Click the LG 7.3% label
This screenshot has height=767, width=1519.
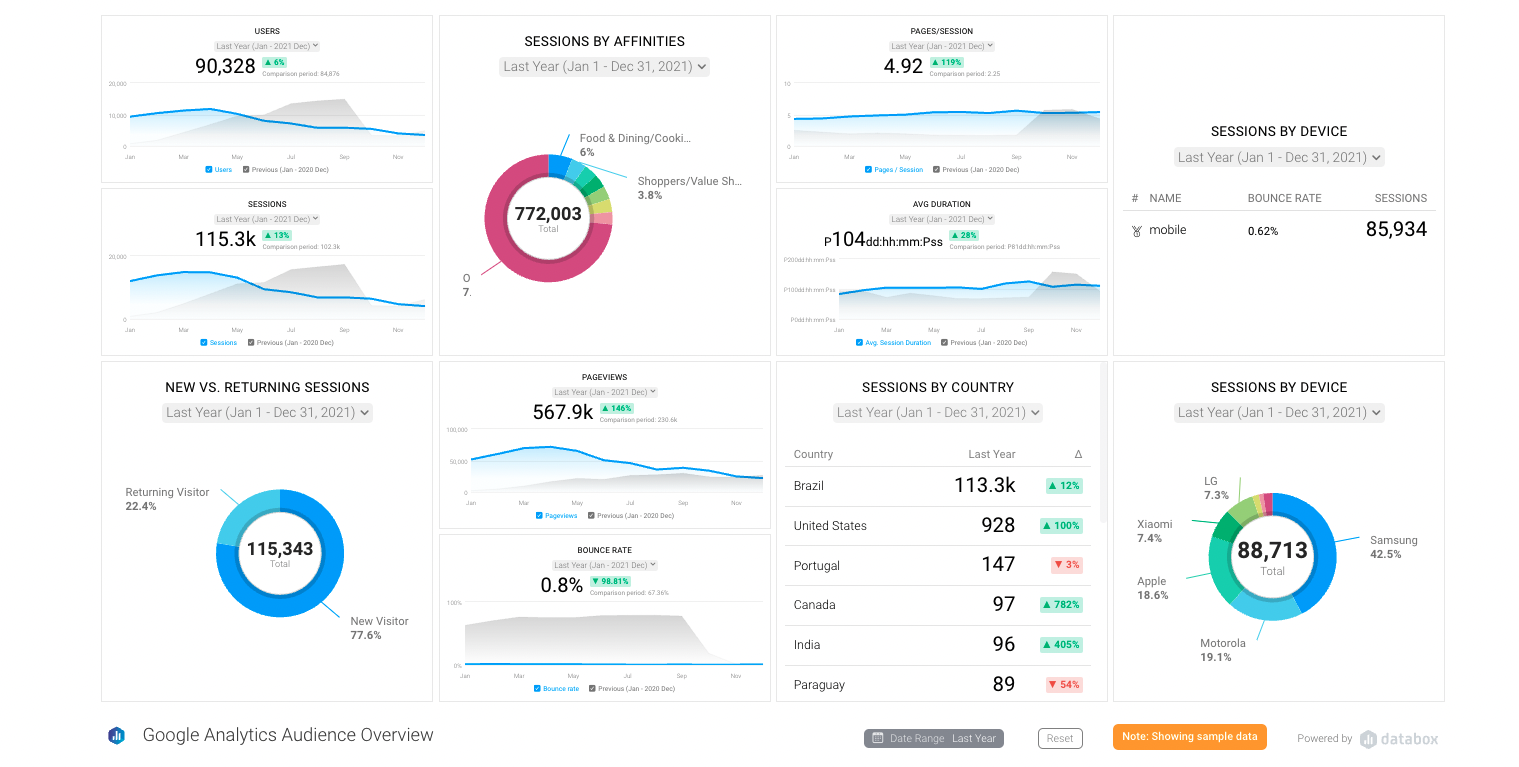(x=1216, y=488)
